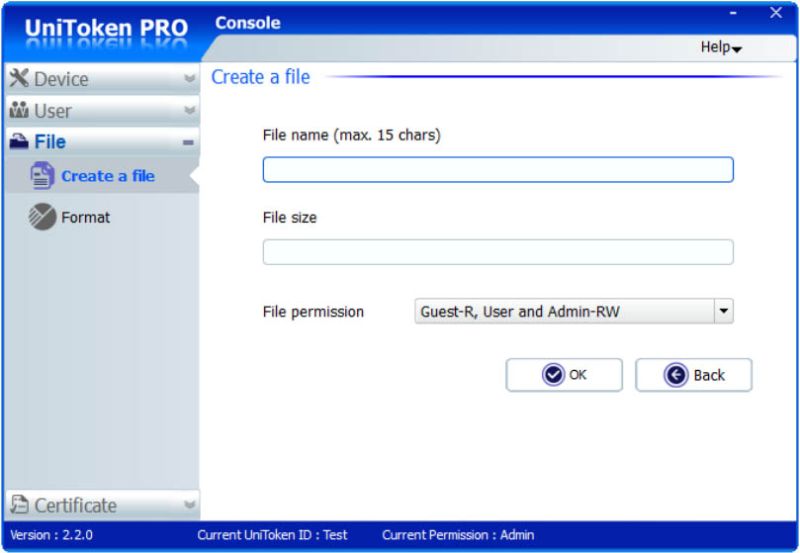
Task: Expand the User section chevron
Action: pos(189,110)
